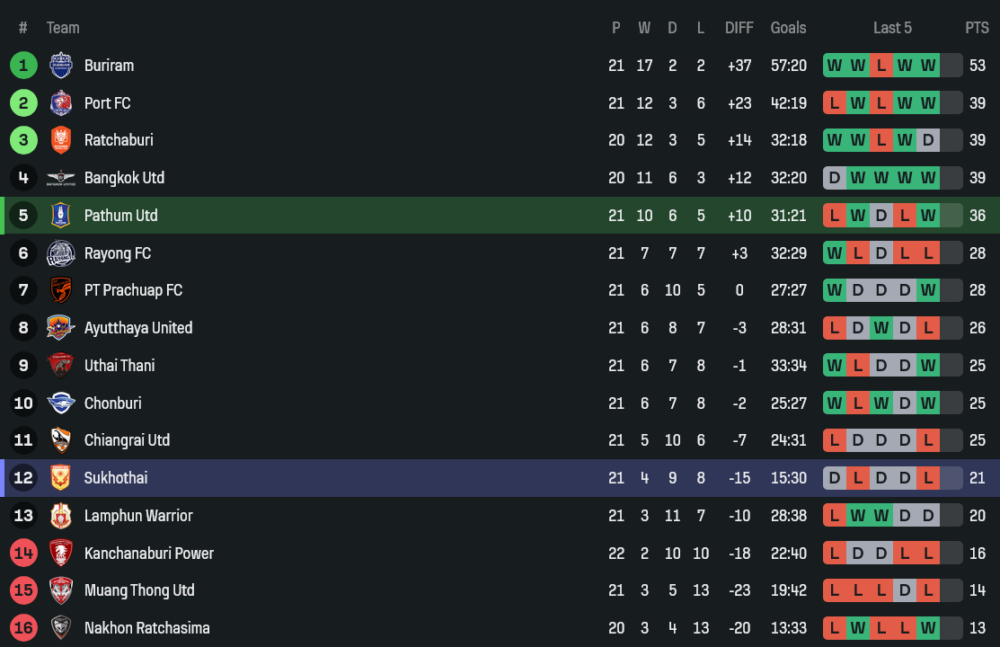The height and width of the screenshot is (647, 1000).
Task: Click Ratchaburi's grey D form badge
Action: click(x=928, y=141)
